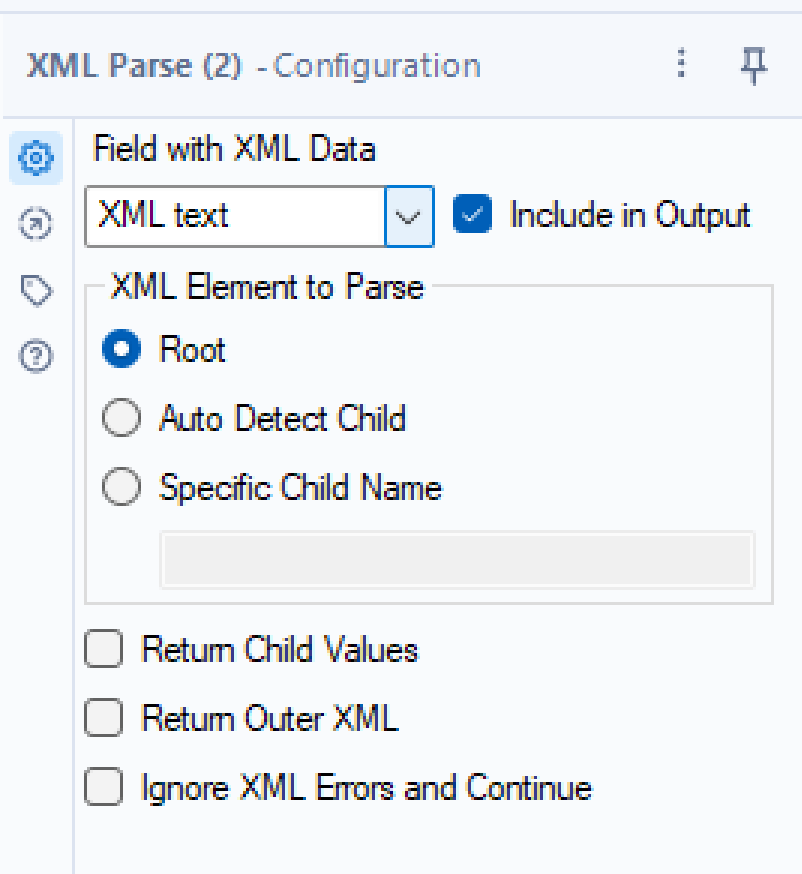Viewport: 802px width, 874px height.
Task: Select the Root radio option
Action: click(x=122, y=350)
